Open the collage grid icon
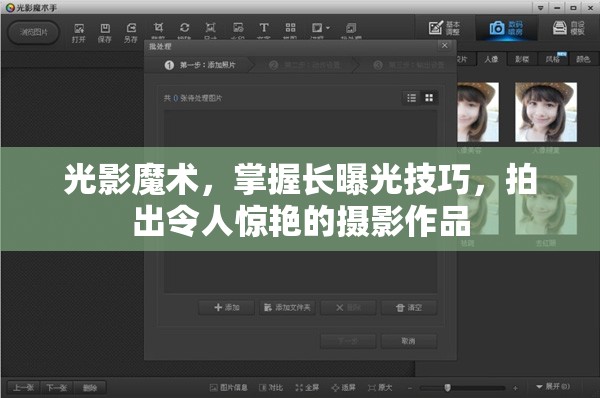Viewport: 600px width, 398px height. pyautogui.click(x=290, y=28)
